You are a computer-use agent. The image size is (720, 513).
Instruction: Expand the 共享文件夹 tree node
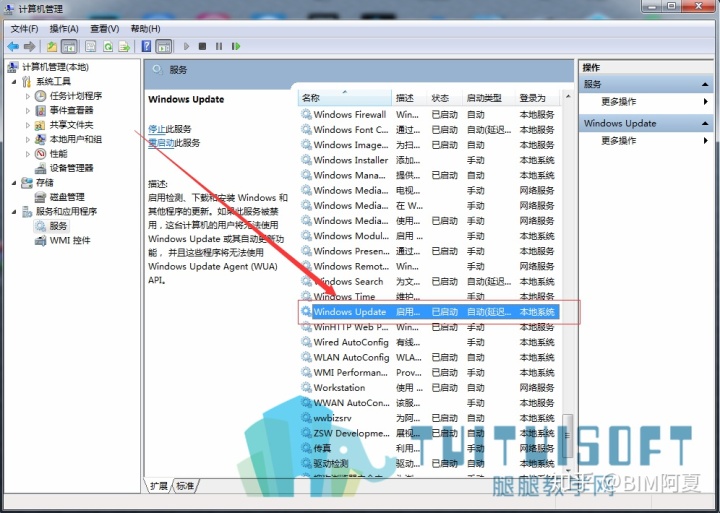pos(28,125)
